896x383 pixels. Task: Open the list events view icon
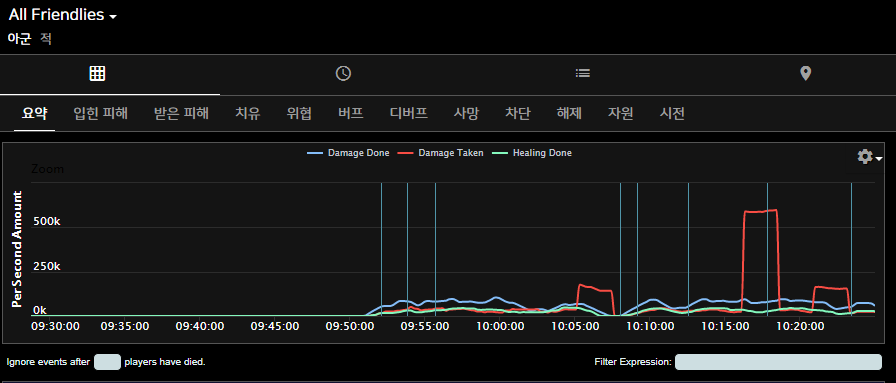(582, 73)
